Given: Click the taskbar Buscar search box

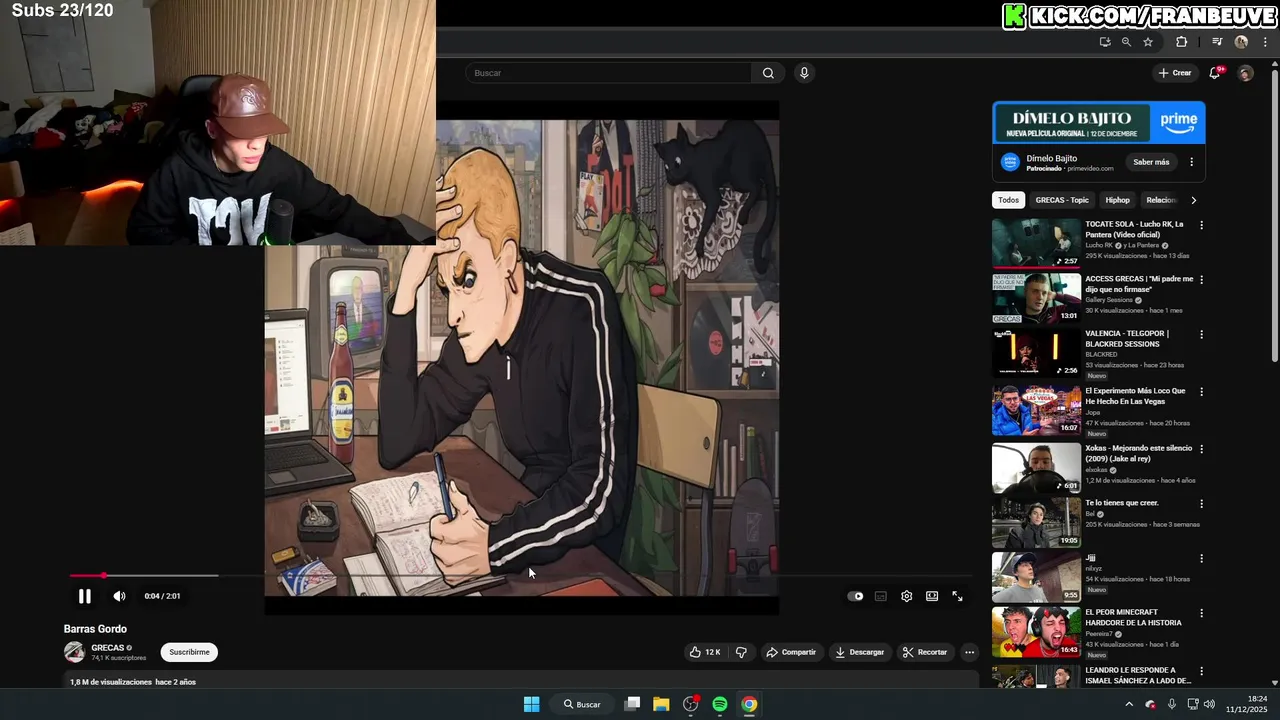Looking at the screenshot, I should click(581, 704).
